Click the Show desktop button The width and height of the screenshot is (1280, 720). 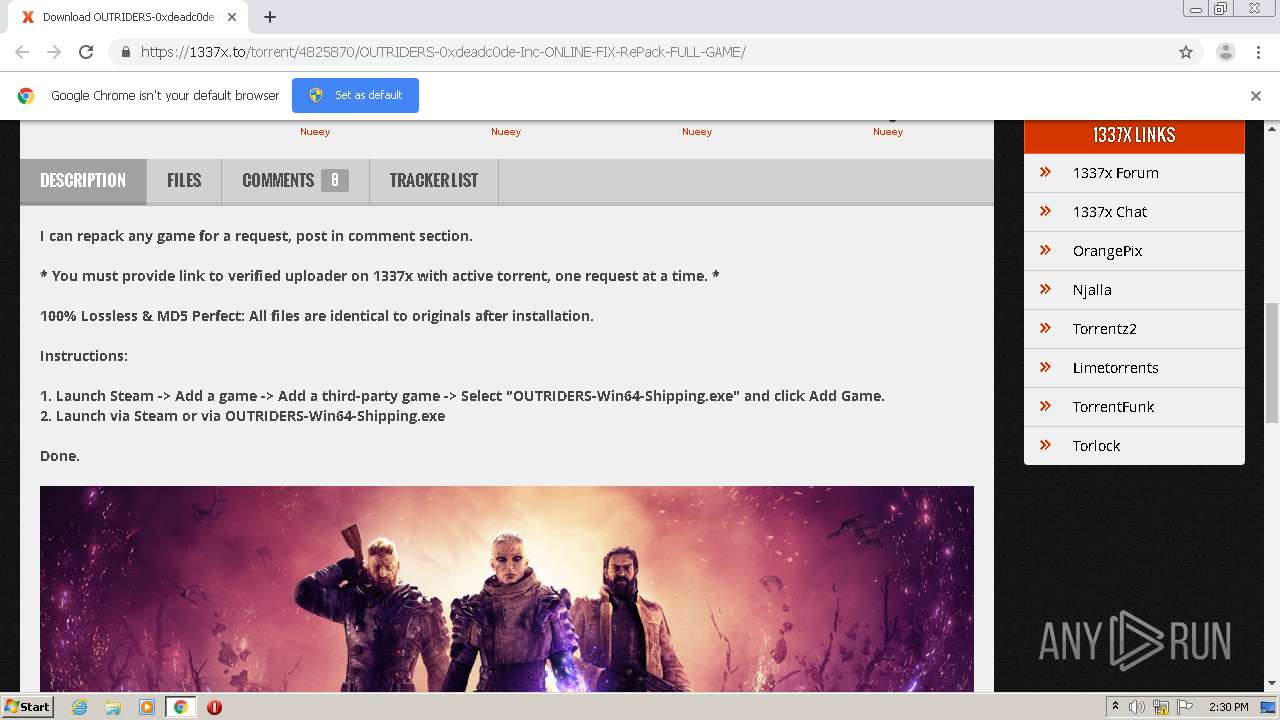[1269, 707]
